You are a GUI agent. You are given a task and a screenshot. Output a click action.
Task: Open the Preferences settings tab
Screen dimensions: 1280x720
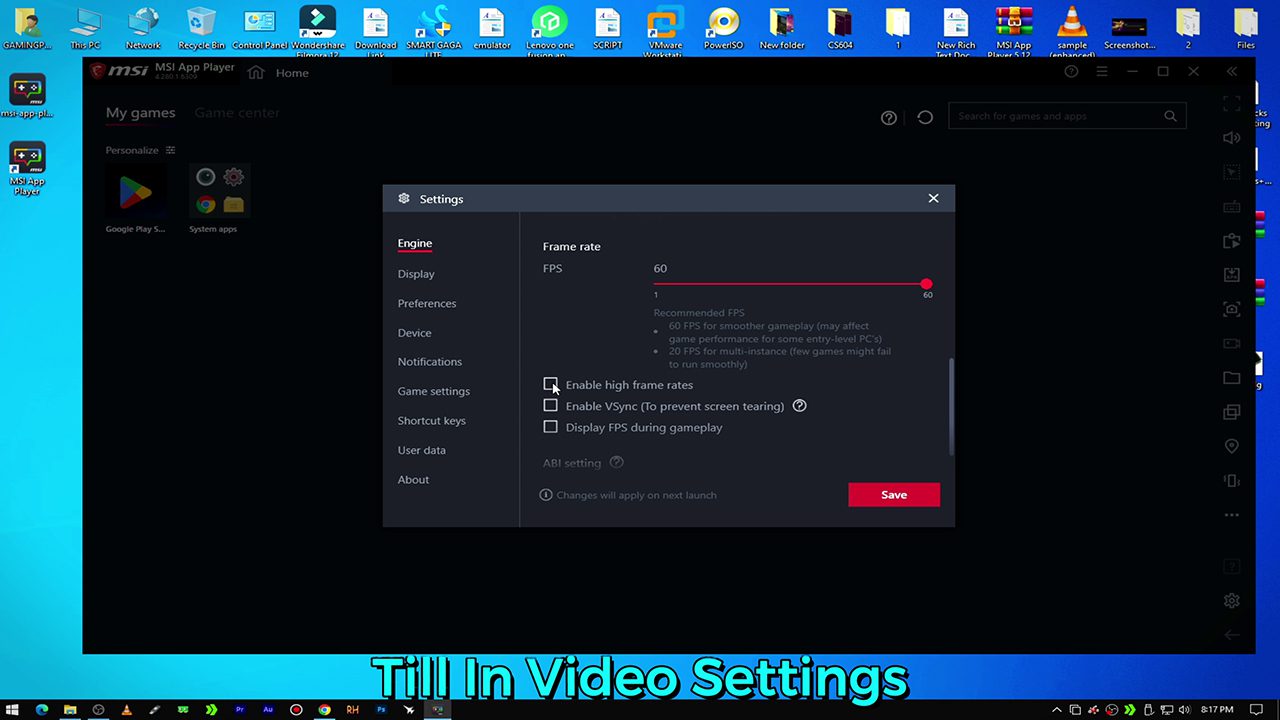[427, 303]
